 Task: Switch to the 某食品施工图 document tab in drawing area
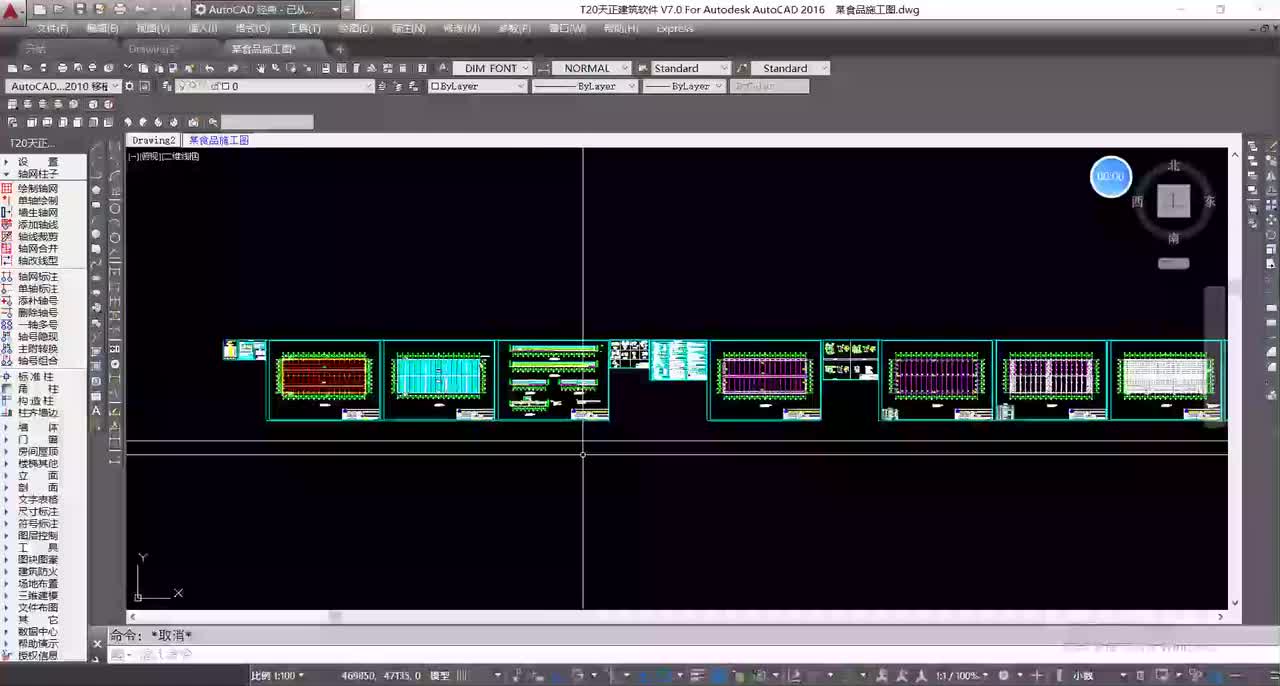219,140
